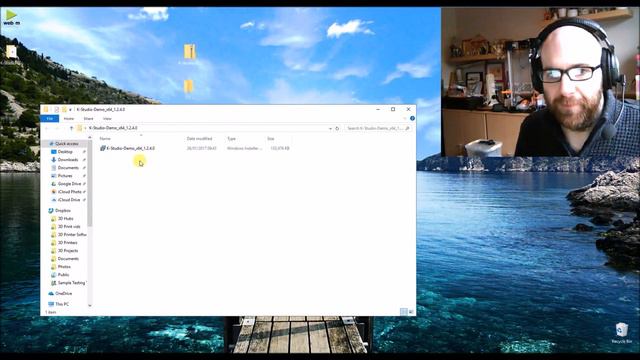Open the 3D Printers folder
Screen dimensions: 640x360
(x=67, y=242)
